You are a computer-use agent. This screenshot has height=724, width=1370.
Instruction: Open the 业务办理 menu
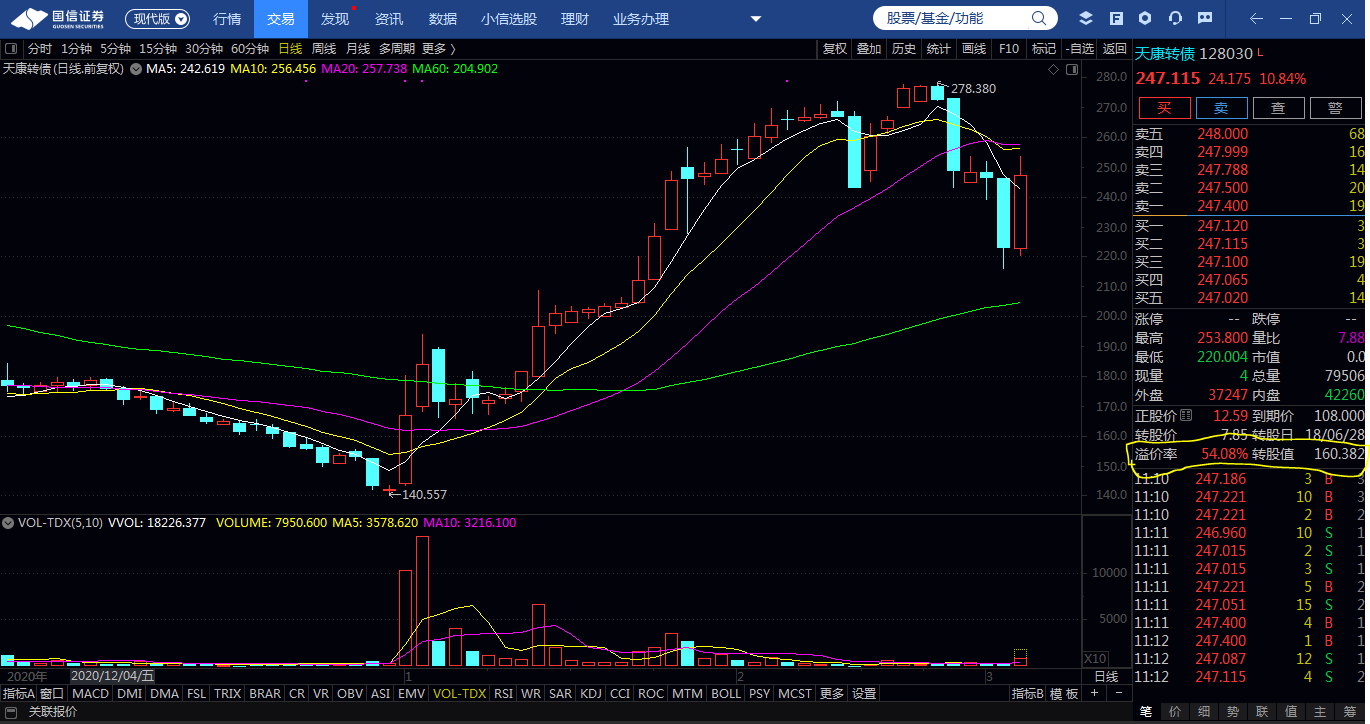click(x=641, y=19)
